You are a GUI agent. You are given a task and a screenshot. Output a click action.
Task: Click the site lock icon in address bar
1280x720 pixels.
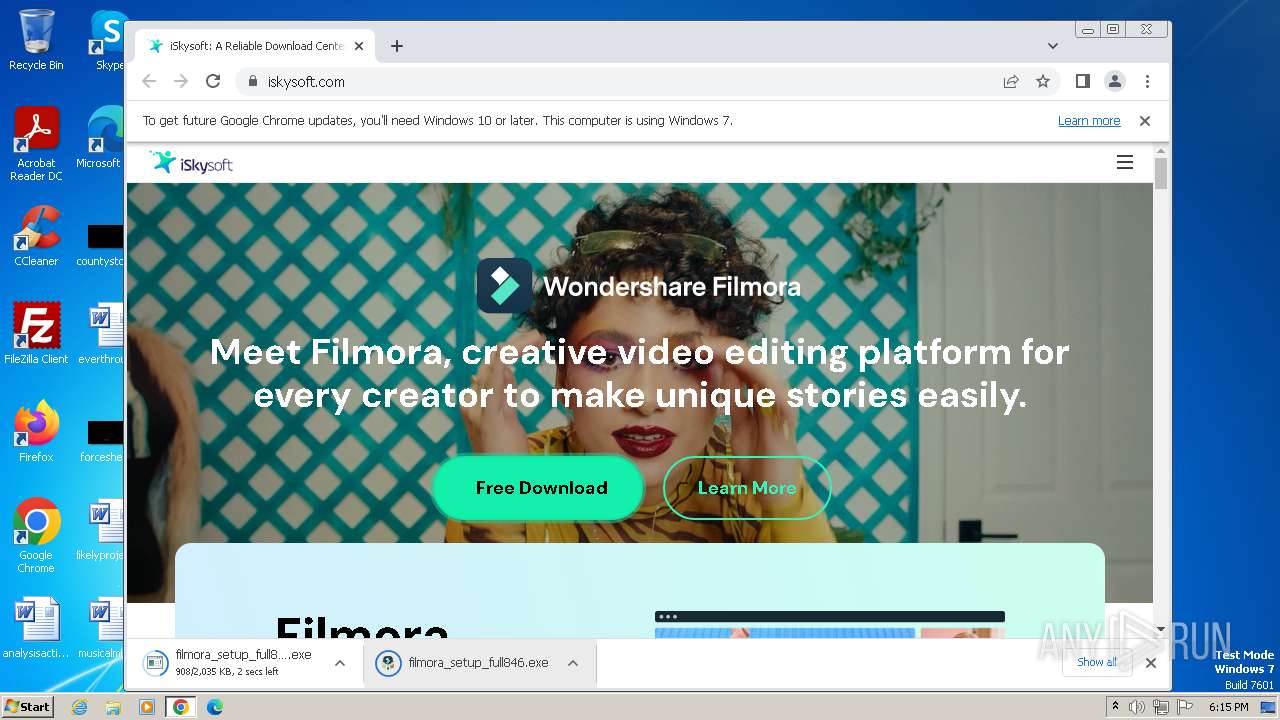[252, 82]
